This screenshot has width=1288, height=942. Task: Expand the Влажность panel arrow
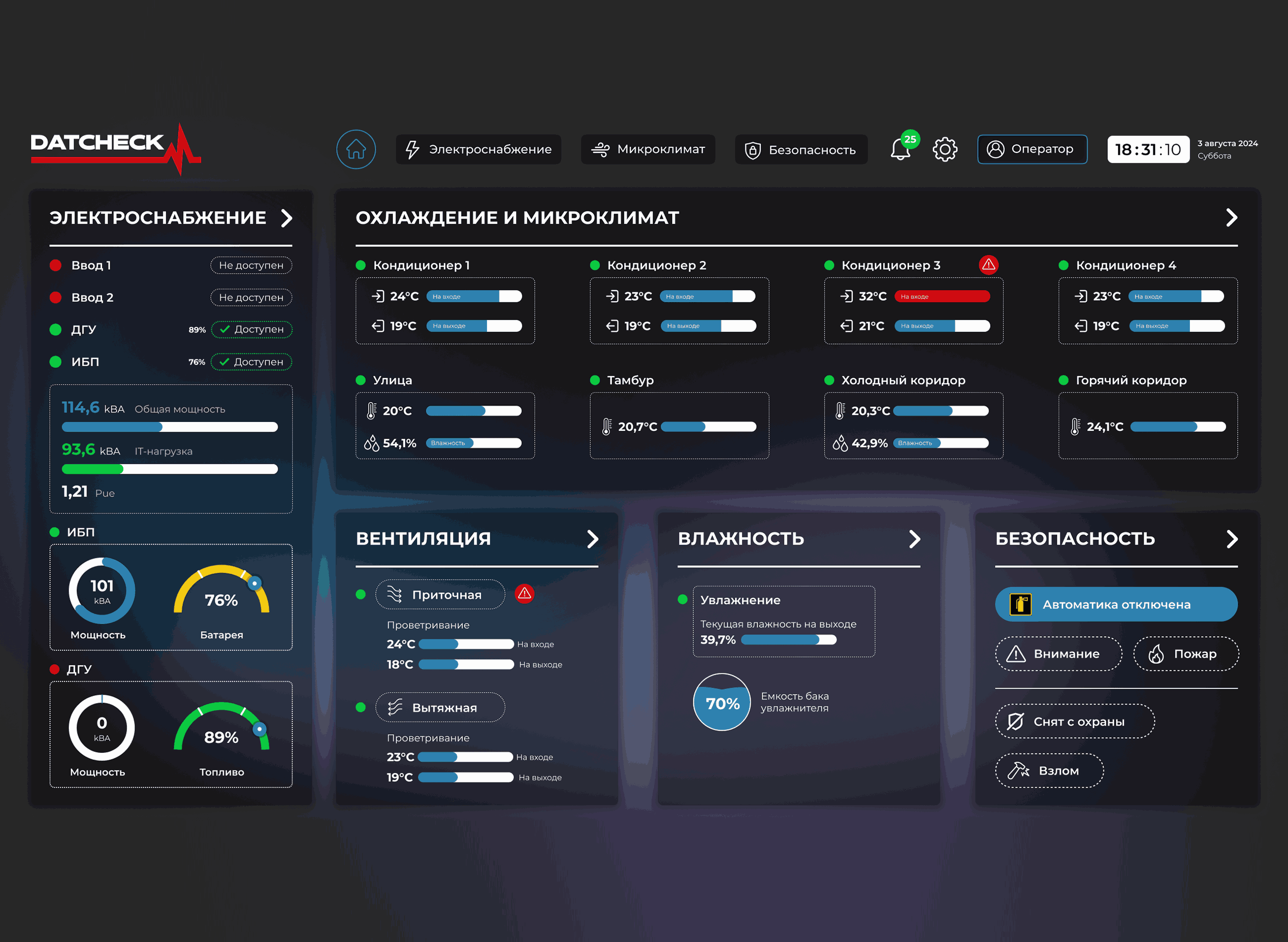click(x=914, y=539)
